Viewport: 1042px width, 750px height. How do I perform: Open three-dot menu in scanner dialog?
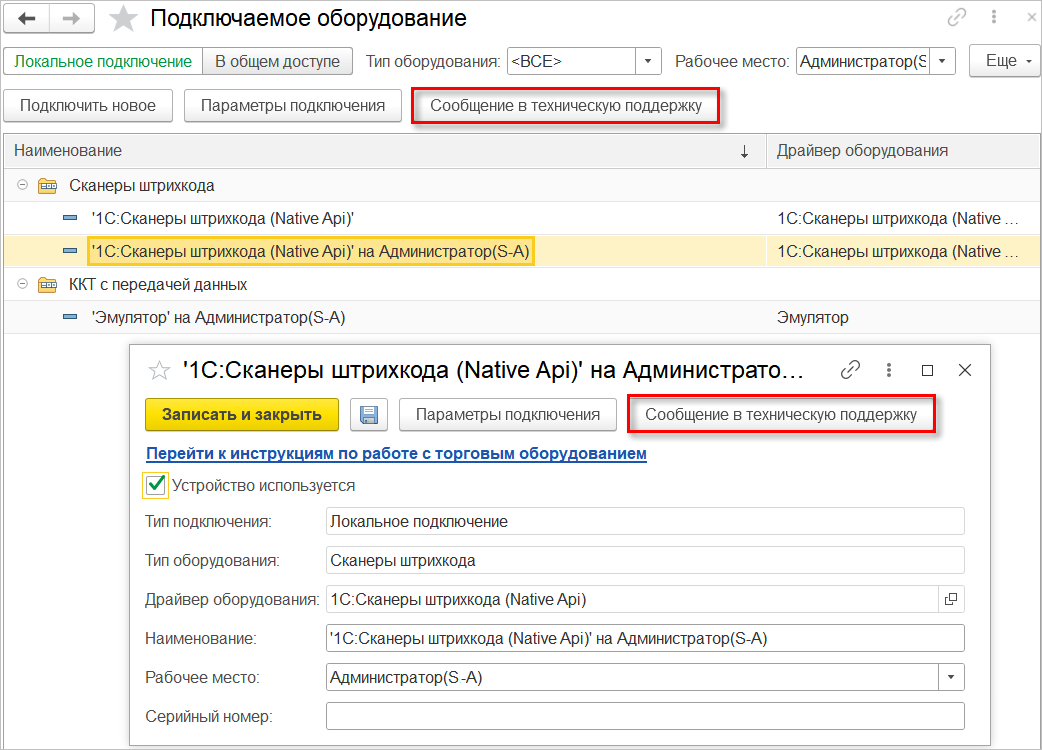[889, 370]
